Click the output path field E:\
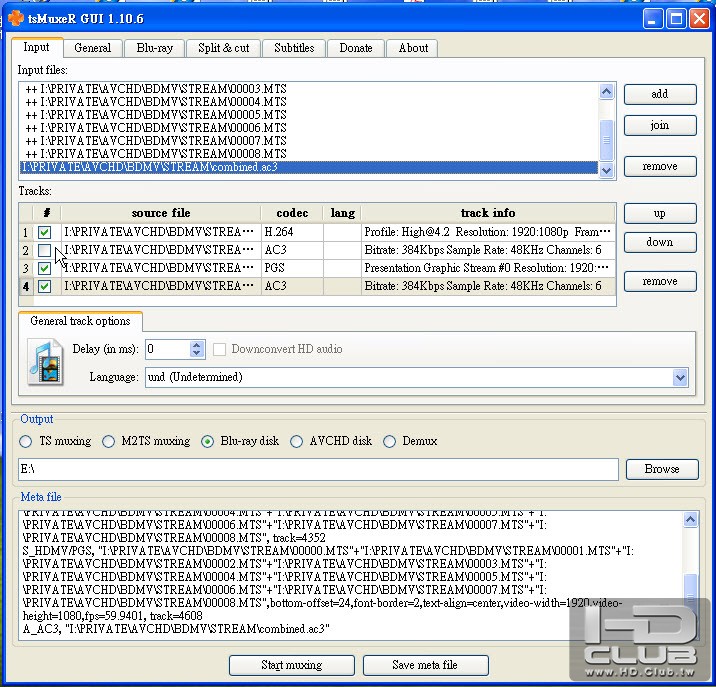The image size is (716, 687). pyautogui.click(x=318, y=469)
